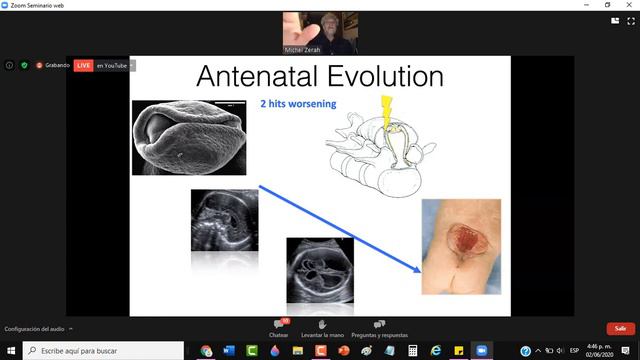Open Preguntas y respuestas Q&A panel
The image size is (640, 360).
[x=379, y=329]
